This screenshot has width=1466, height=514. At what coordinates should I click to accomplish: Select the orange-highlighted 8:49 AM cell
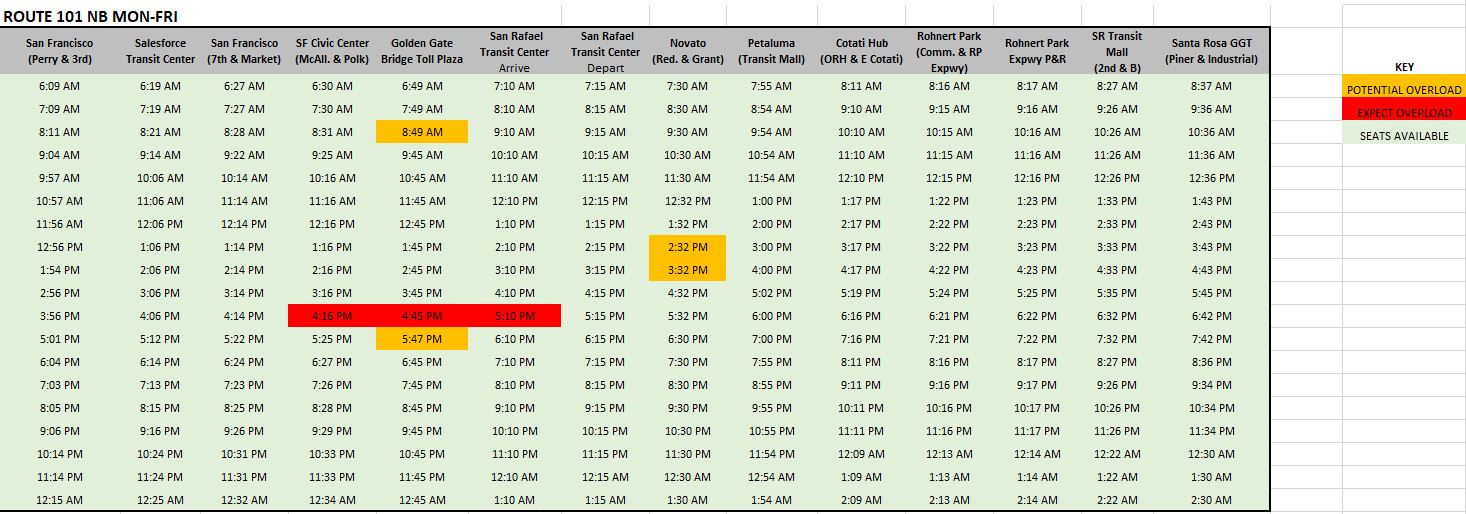click(x=421, y=132)
